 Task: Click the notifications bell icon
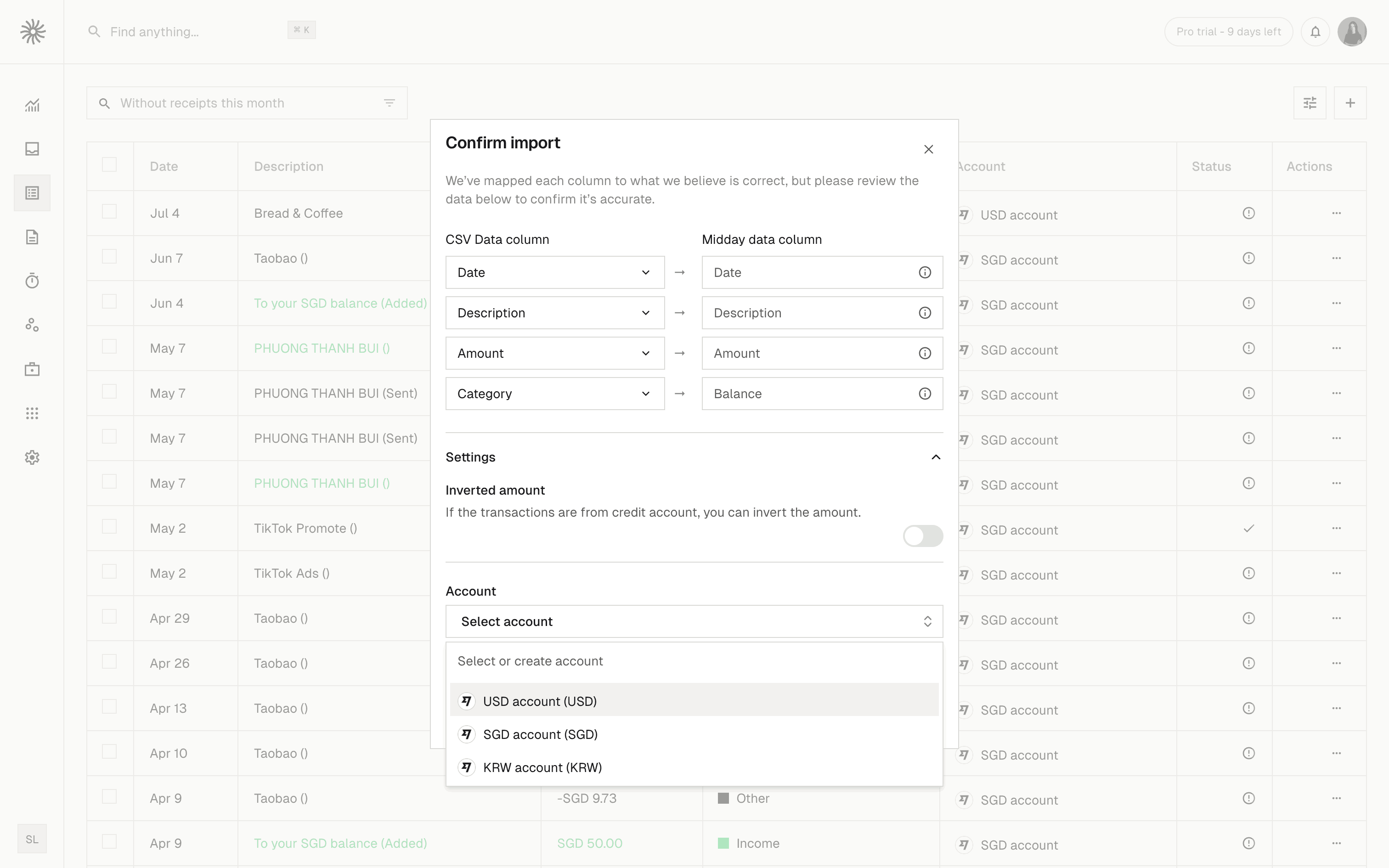coord(1315,32)
